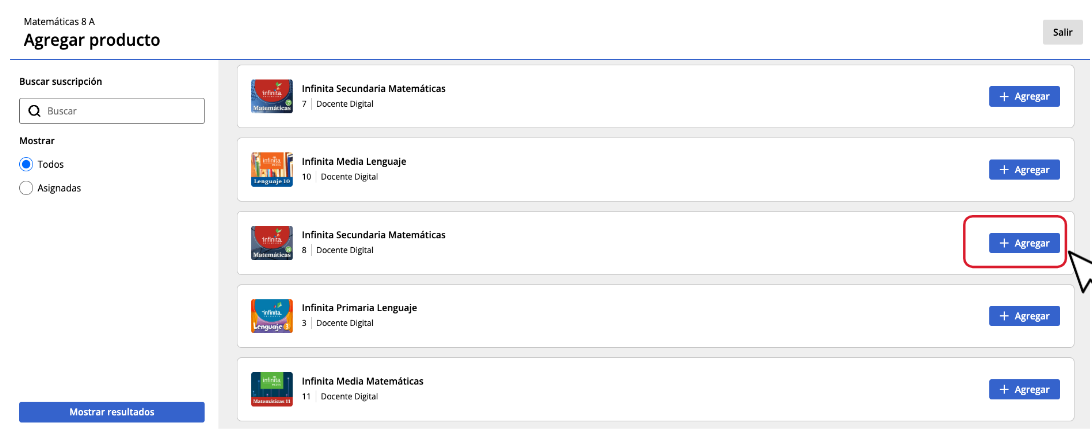Click the Buscar subscription search field

tap(122, 111)
